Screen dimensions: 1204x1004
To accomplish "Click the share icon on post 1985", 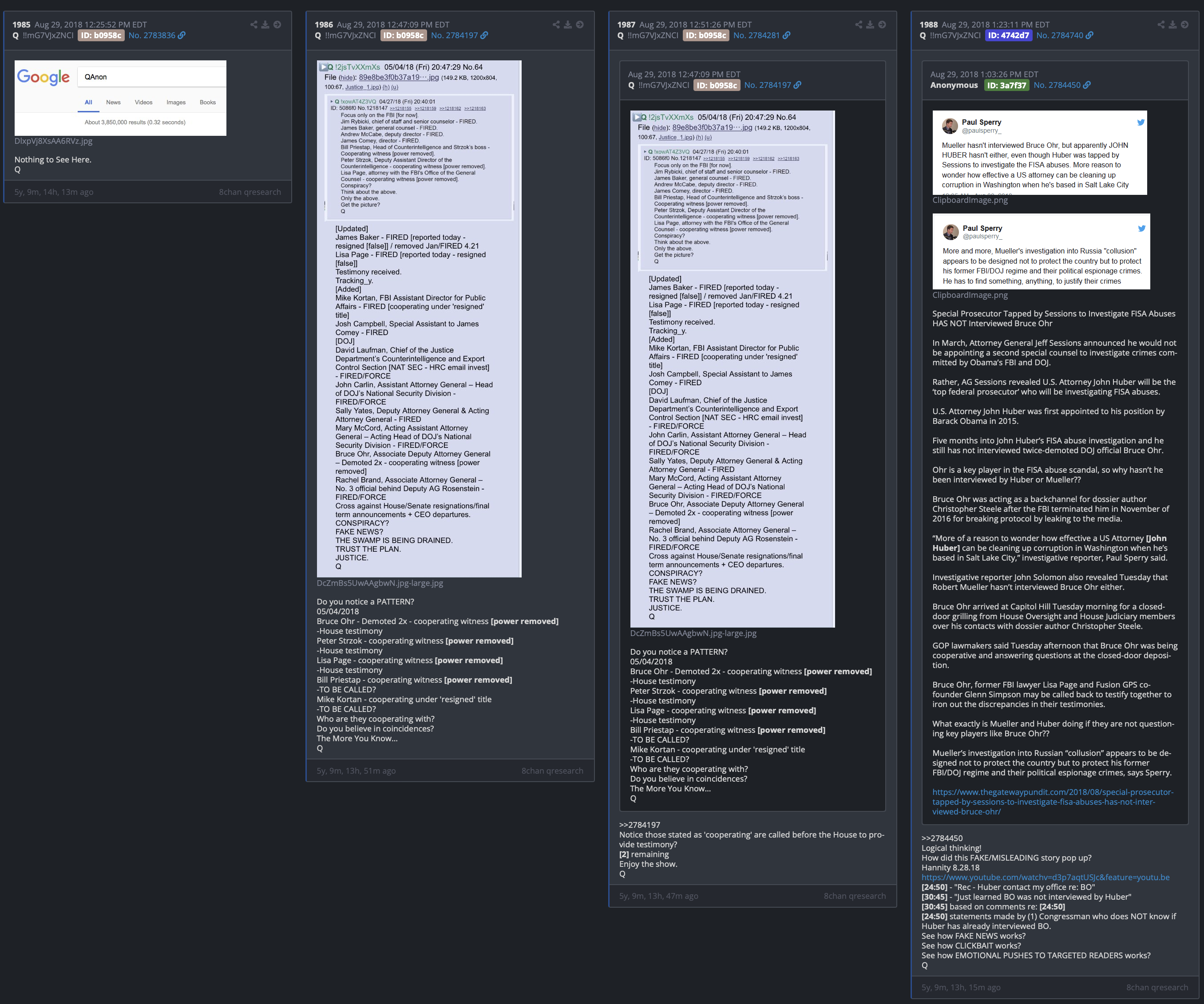I will point(254,25).
